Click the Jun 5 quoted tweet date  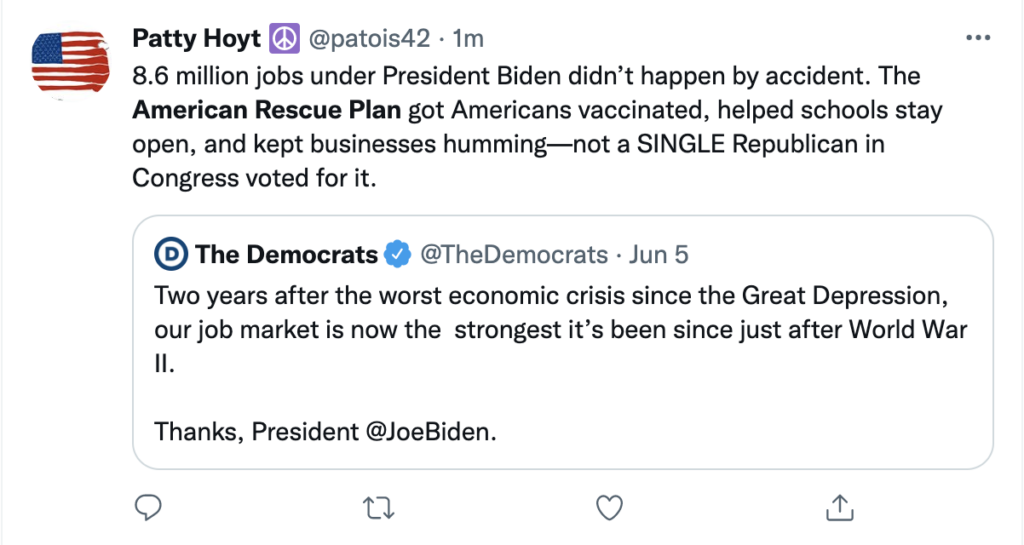[659, 254]
